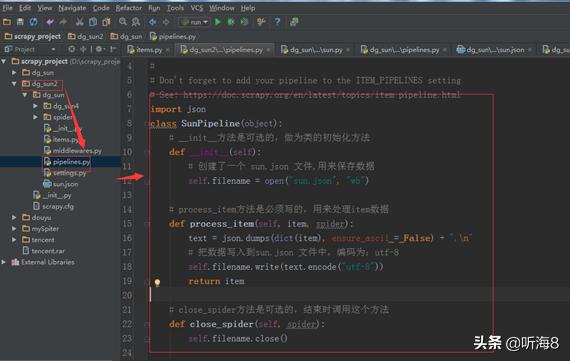Click pipelines.py in the breadcrumb bar

point(173,36)
